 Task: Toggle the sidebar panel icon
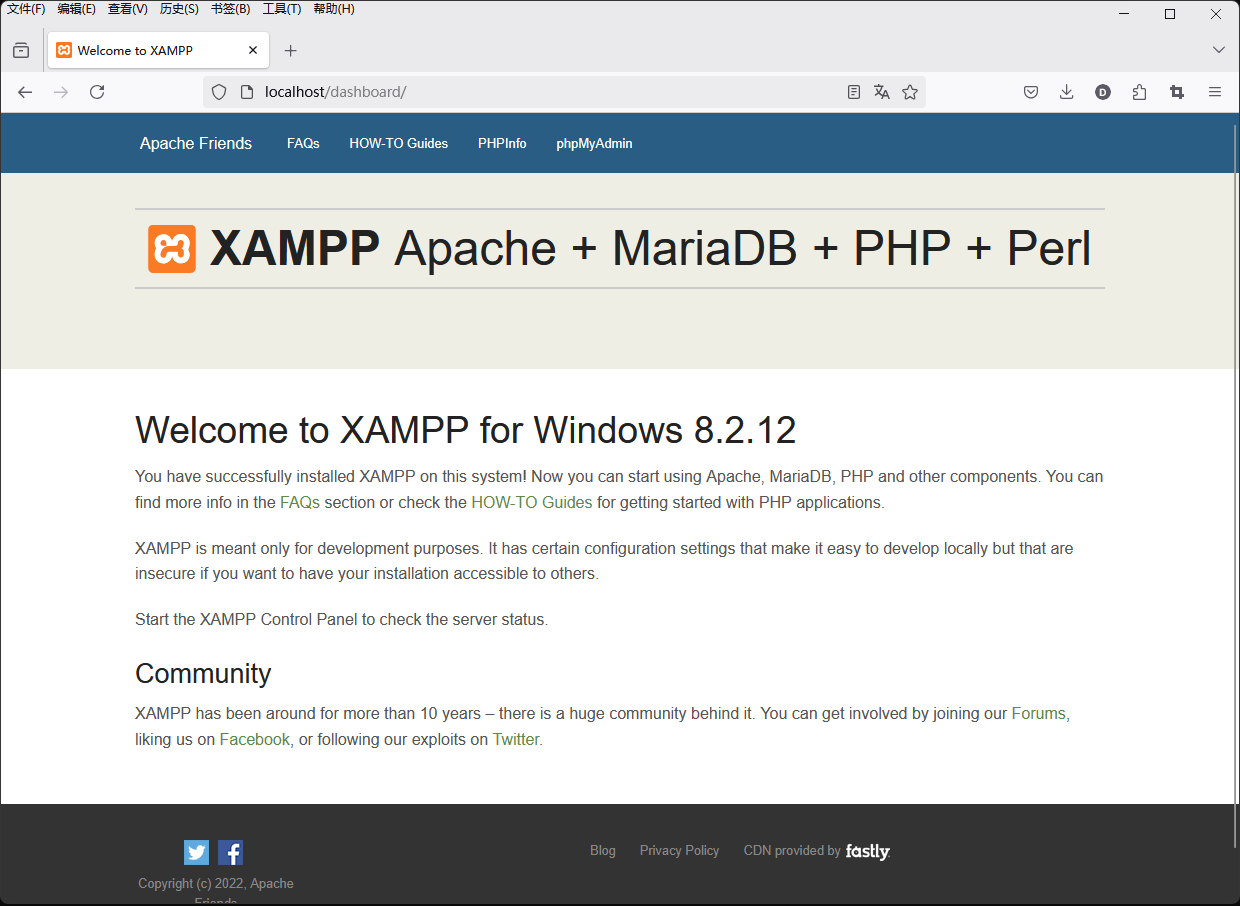tap(20, 49)
